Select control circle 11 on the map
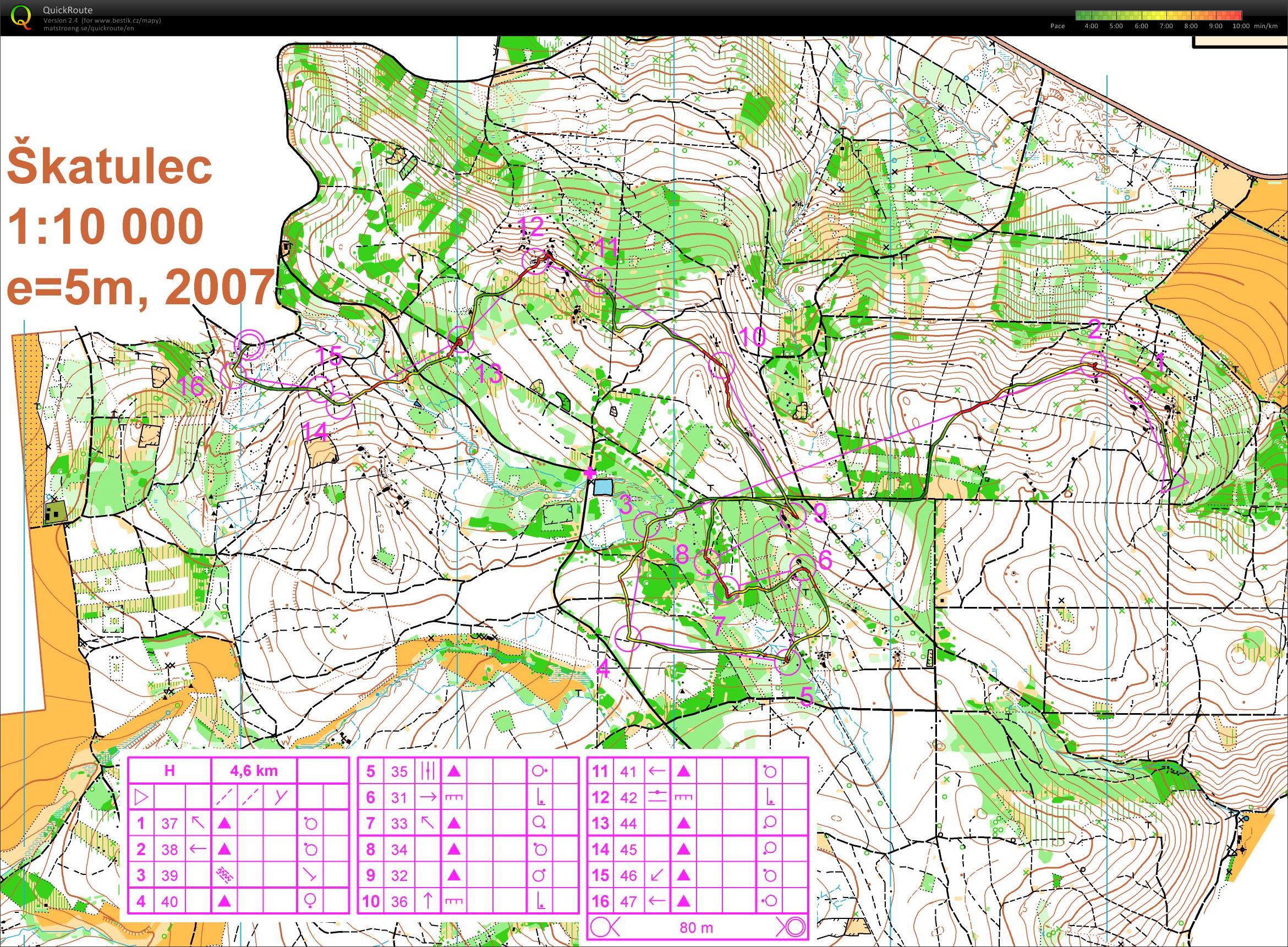This screenshot has height=947, width=1288. coord(599,281)
